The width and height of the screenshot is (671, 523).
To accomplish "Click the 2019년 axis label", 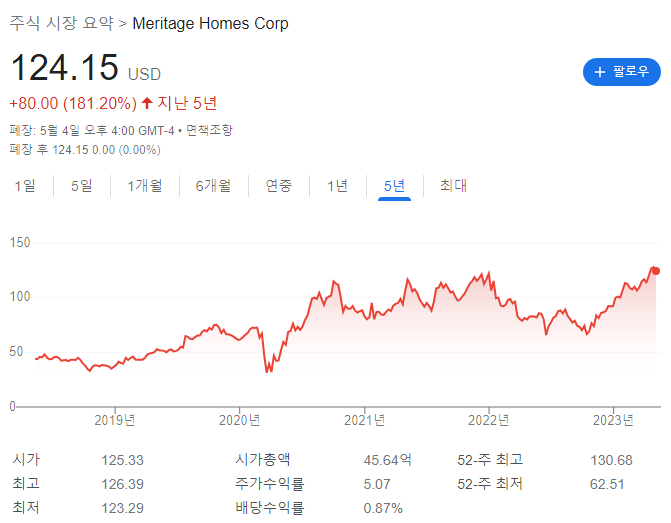I will 115,420.
